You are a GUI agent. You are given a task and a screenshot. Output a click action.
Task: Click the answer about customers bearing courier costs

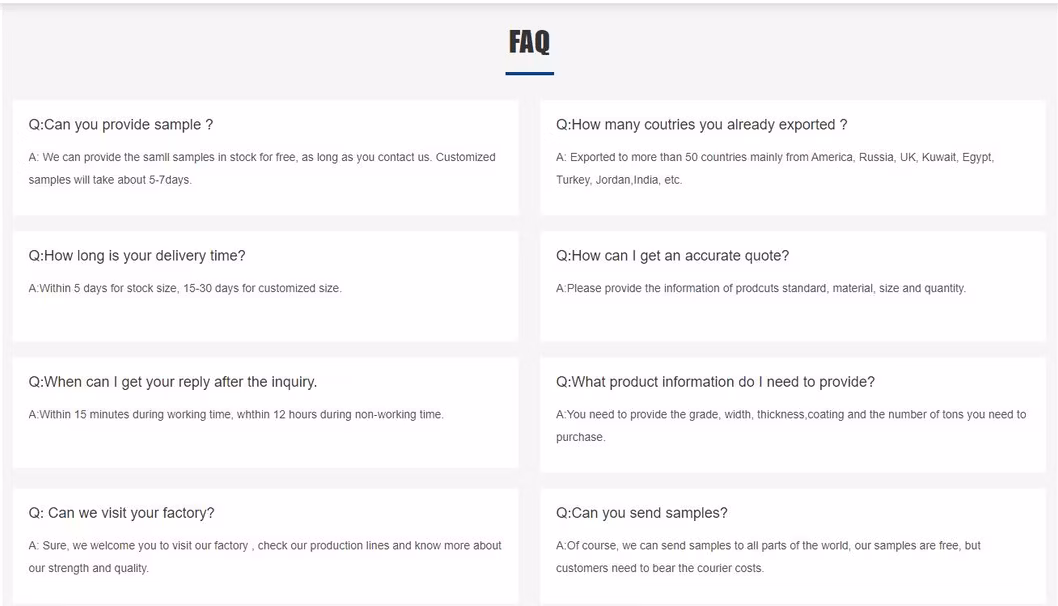769,557
